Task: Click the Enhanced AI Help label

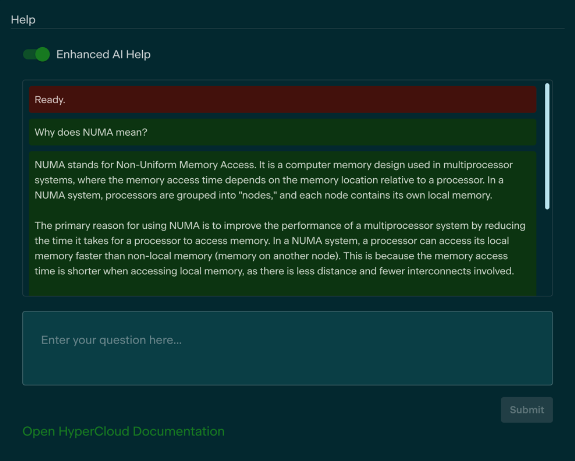Action: [103, 54]
